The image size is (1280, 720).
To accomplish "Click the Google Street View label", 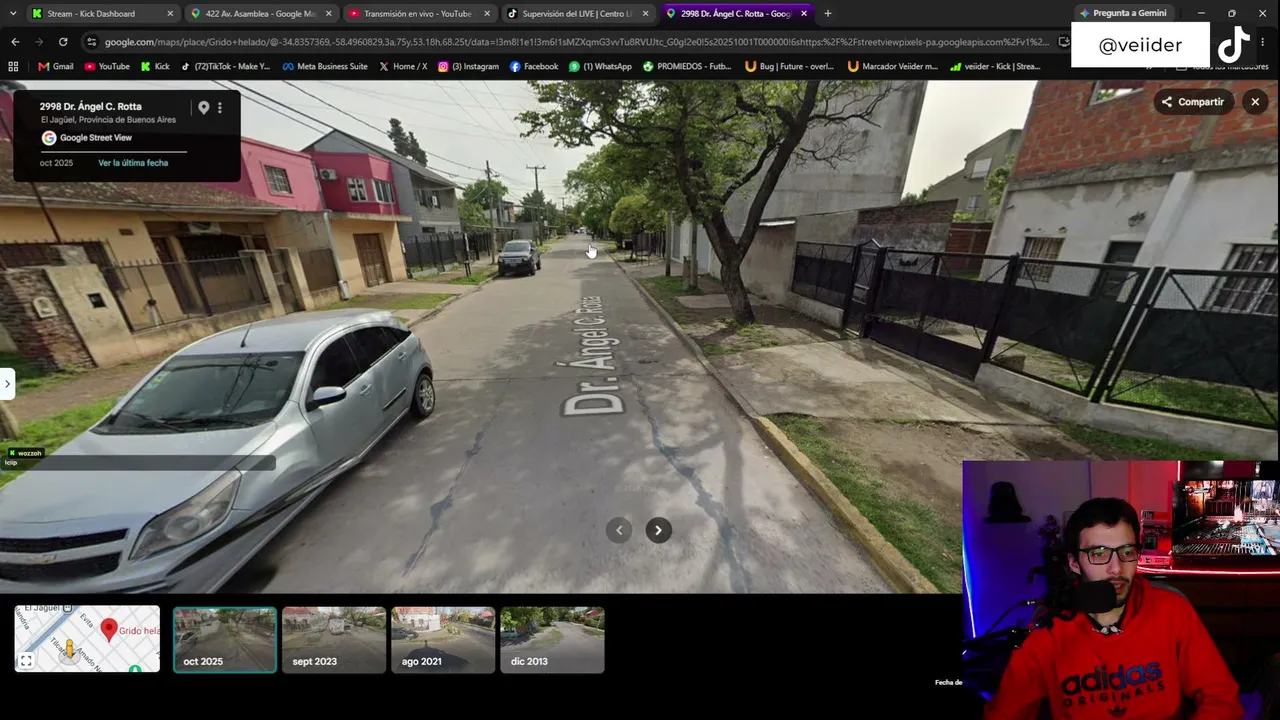I will [x=96, y=138].
